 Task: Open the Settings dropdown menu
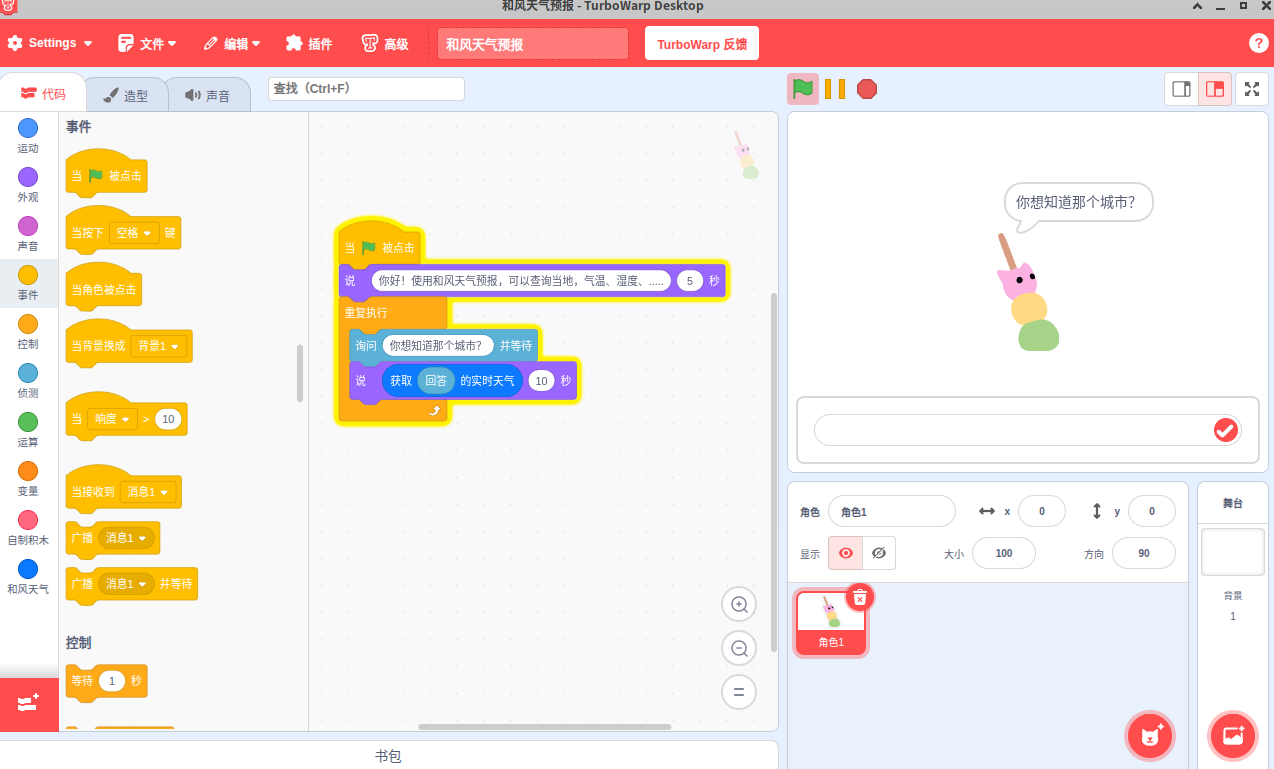click(50, 44)
